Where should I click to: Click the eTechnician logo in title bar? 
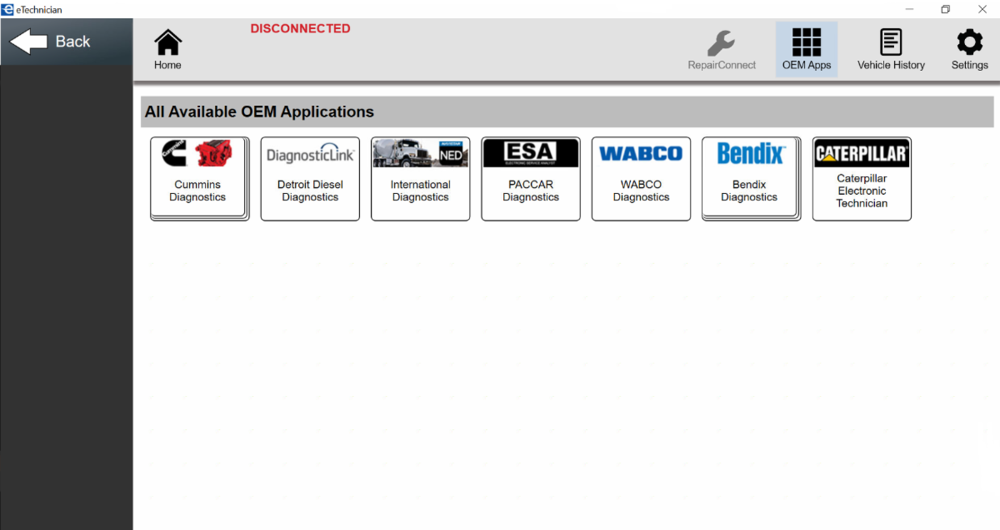coord(7,9)
